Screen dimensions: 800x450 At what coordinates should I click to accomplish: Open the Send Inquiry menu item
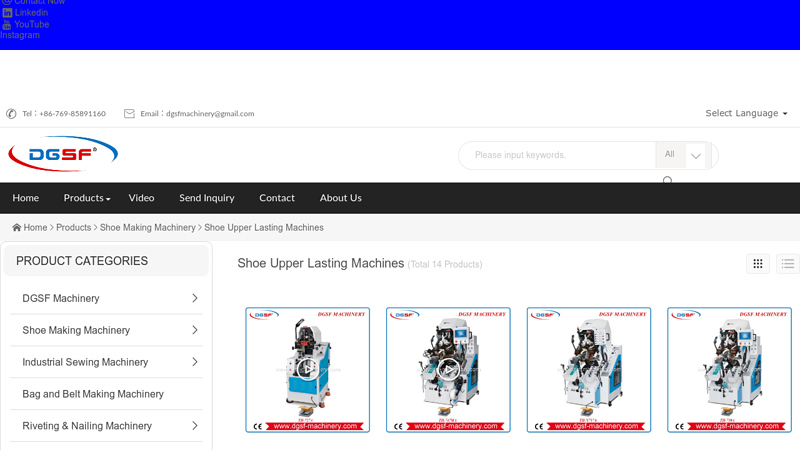click(206, 198)
